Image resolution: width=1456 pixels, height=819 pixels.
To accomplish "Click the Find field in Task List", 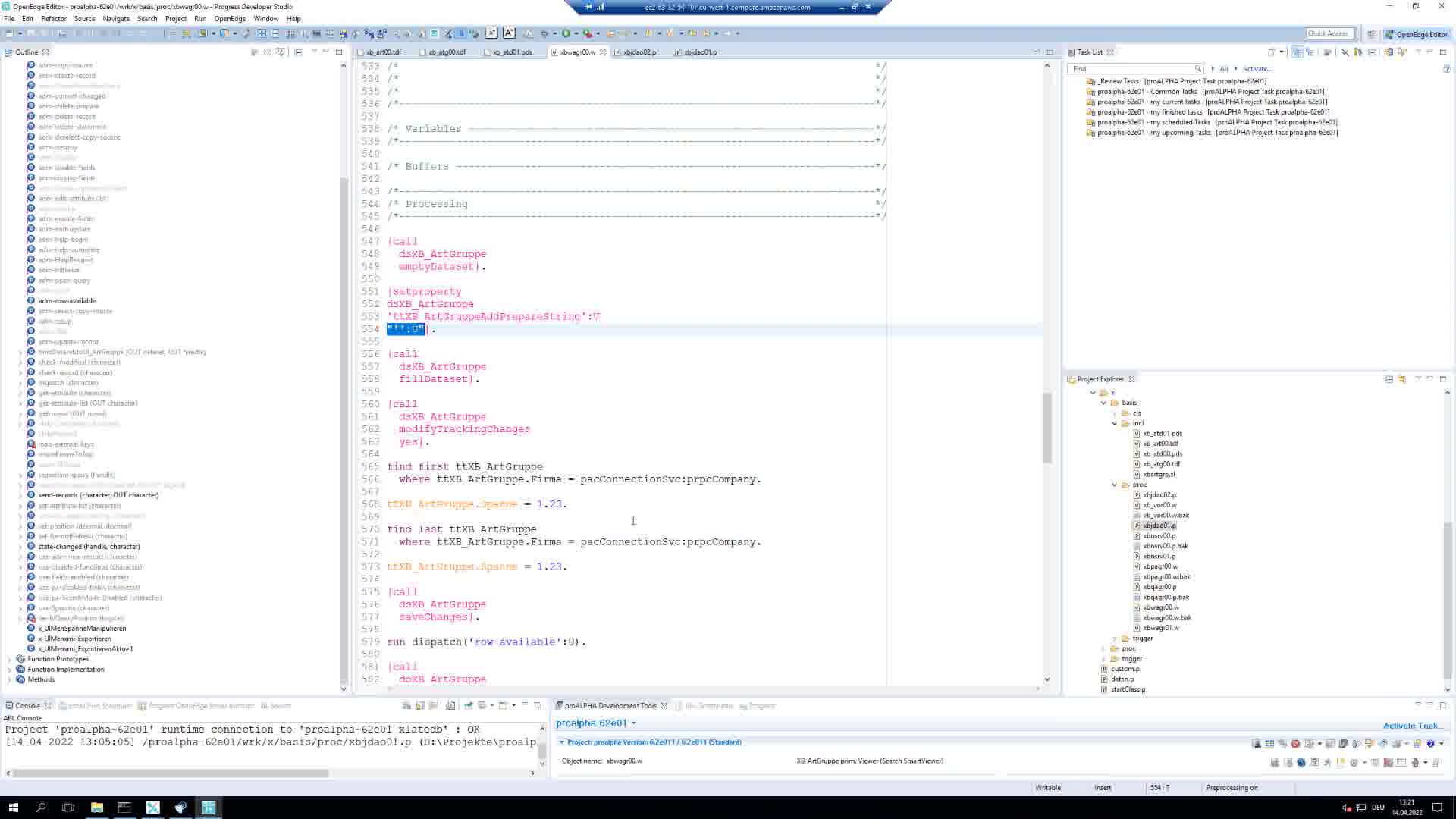I will (1135, 68).
